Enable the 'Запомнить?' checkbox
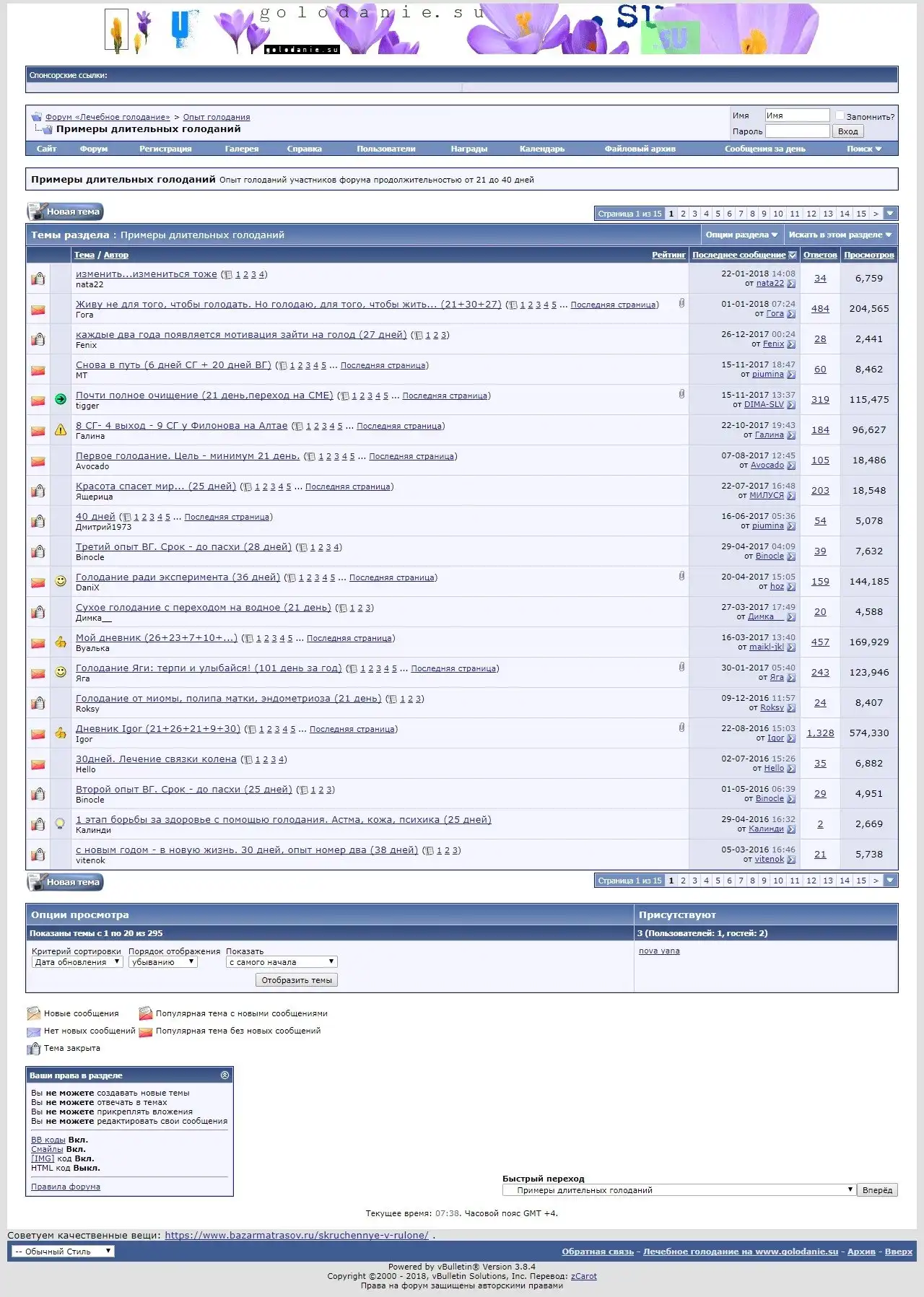 point(840,115)
